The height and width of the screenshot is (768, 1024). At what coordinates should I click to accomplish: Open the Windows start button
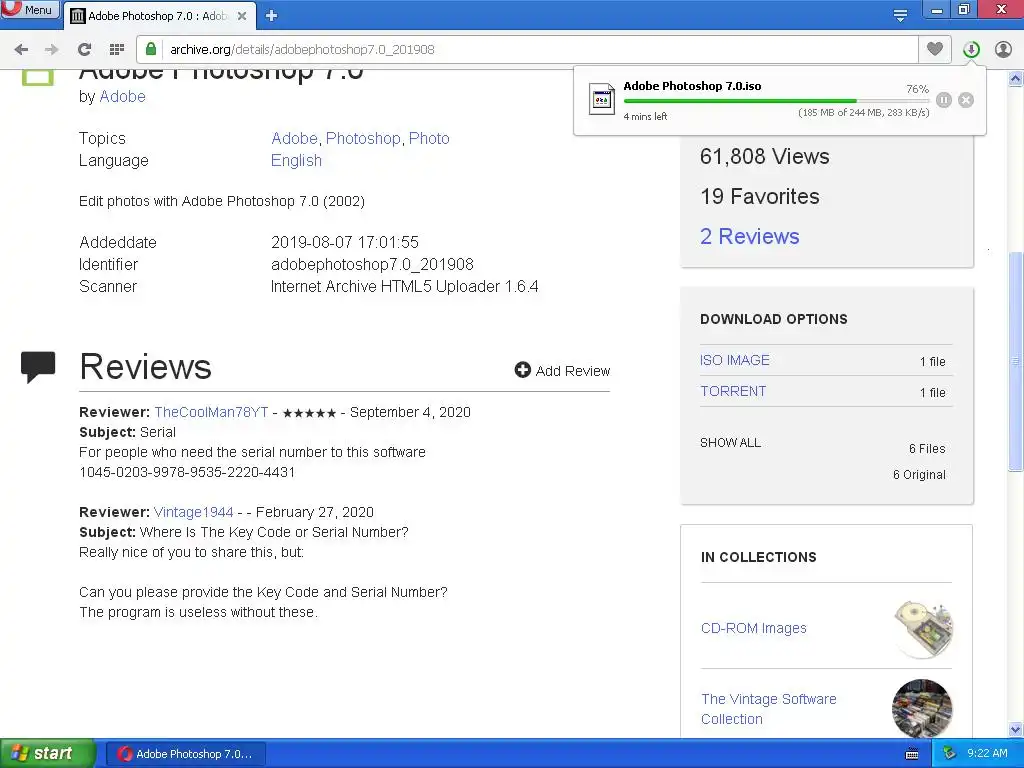[47, 754]
